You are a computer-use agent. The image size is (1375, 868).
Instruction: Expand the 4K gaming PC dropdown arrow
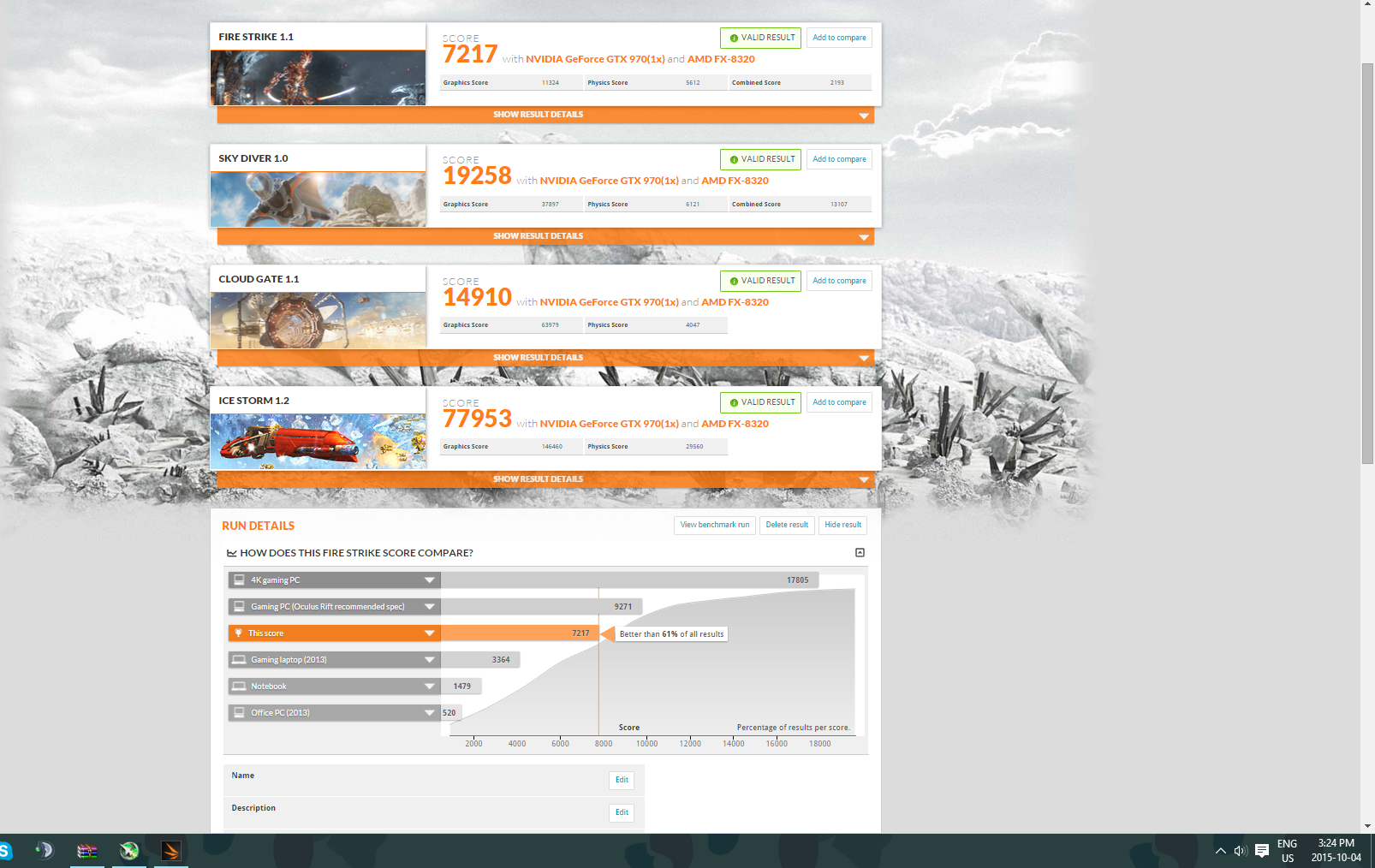pyautogui.click(x=430, y=580)
